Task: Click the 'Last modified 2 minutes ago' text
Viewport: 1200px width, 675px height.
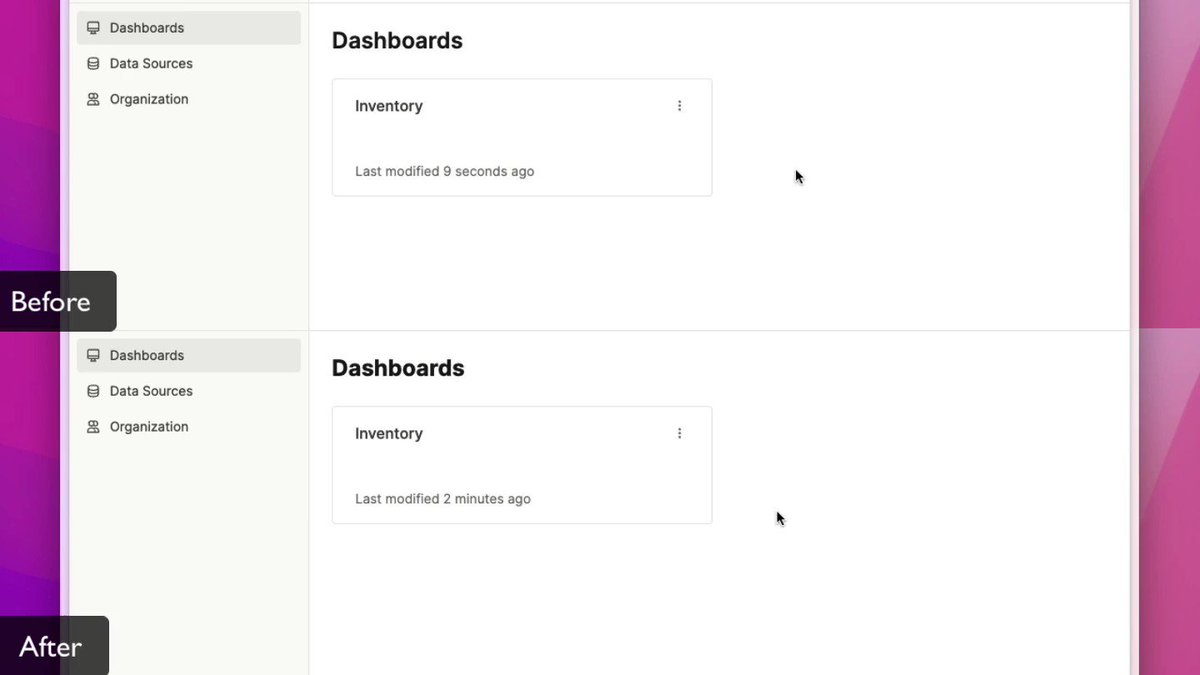Action: coord(443,499)
